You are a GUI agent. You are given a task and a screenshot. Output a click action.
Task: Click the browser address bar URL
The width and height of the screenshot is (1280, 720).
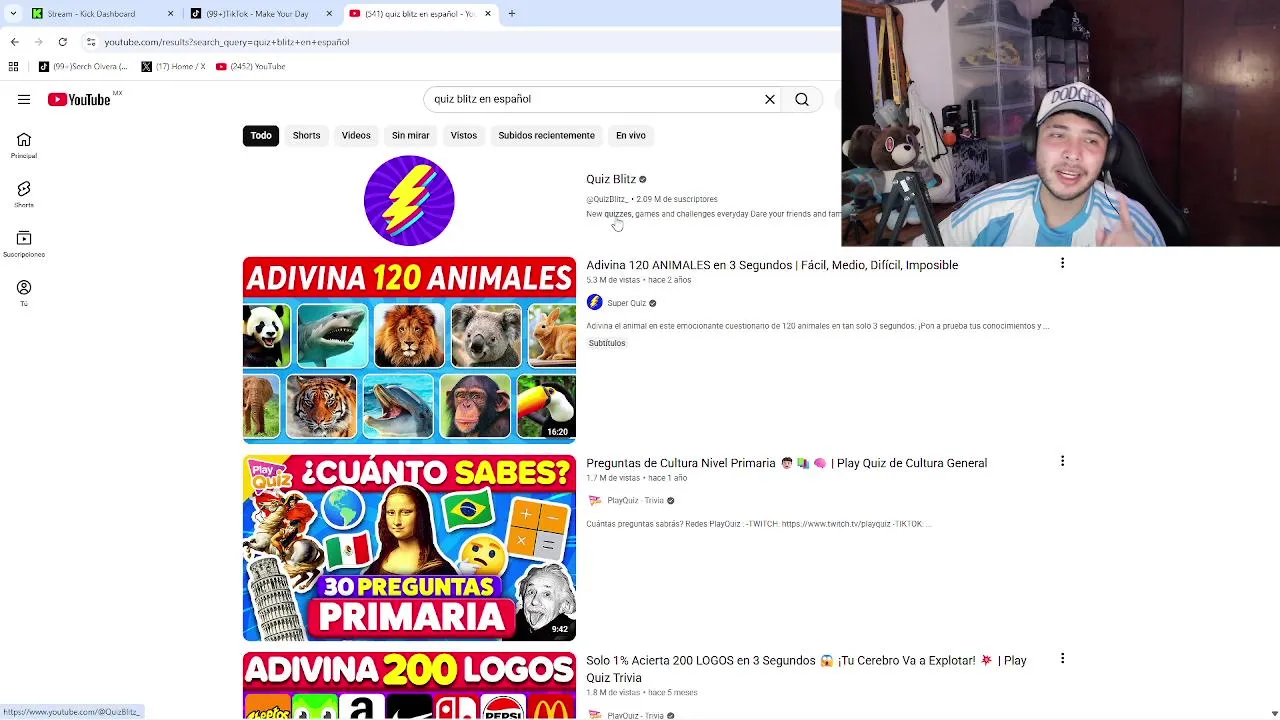[x=227, y=42]
